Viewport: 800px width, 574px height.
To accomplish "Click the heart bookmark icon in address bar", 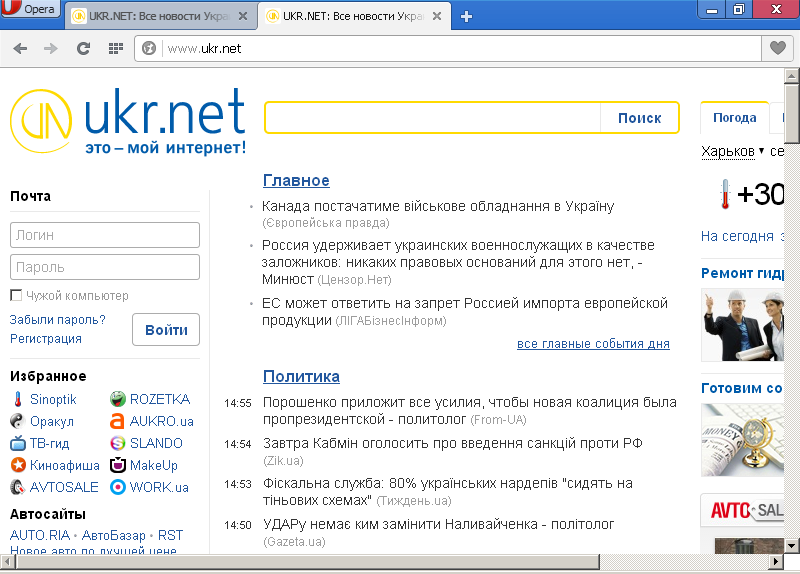I will (x=778, y=48).
